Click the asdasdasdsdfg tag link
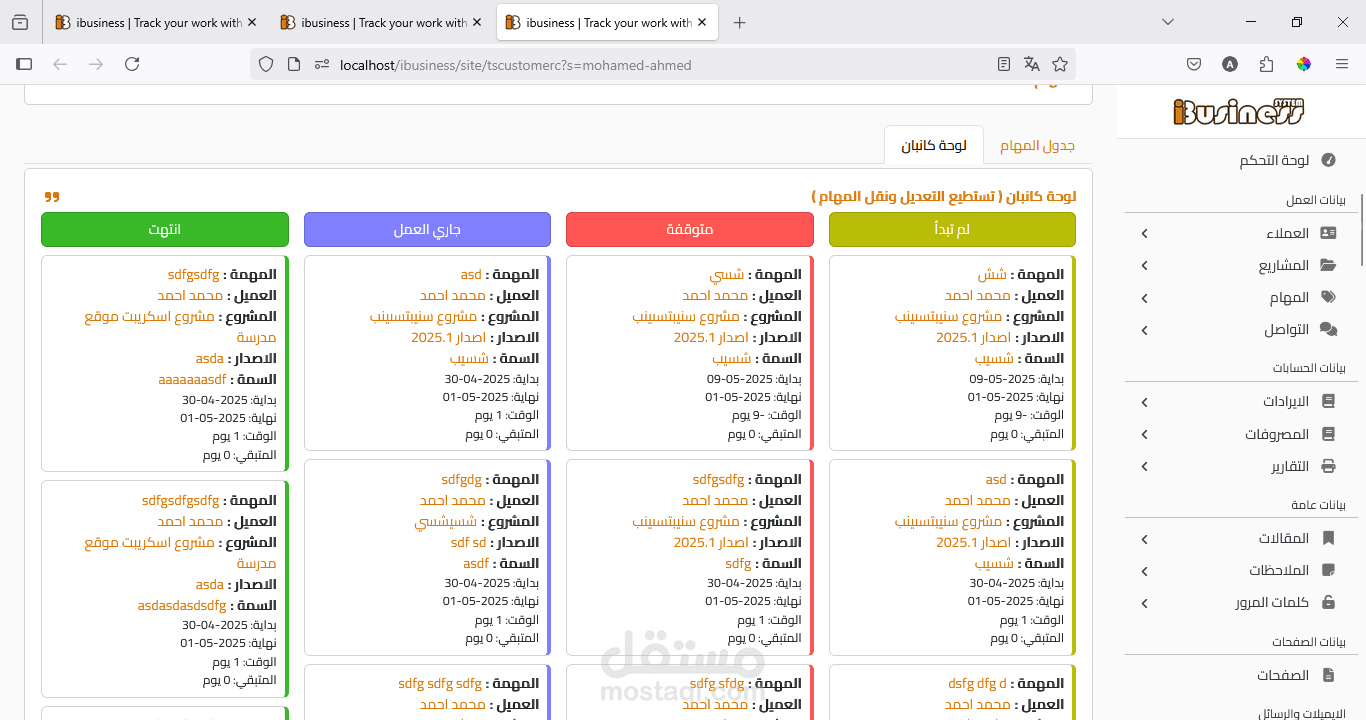The height and width of the screenshot is (720, 1366). tap(182, 605)
